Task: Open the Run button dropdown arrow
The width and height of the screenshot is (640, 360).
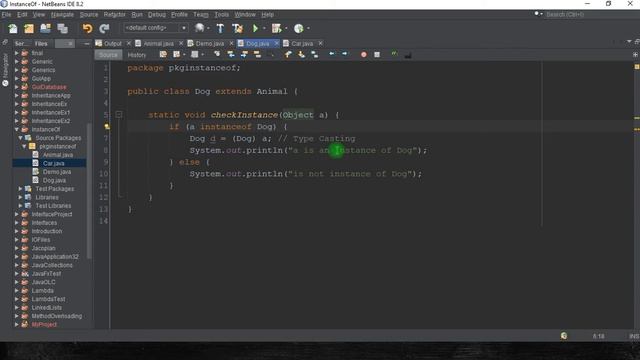Action: coord(264,28)
